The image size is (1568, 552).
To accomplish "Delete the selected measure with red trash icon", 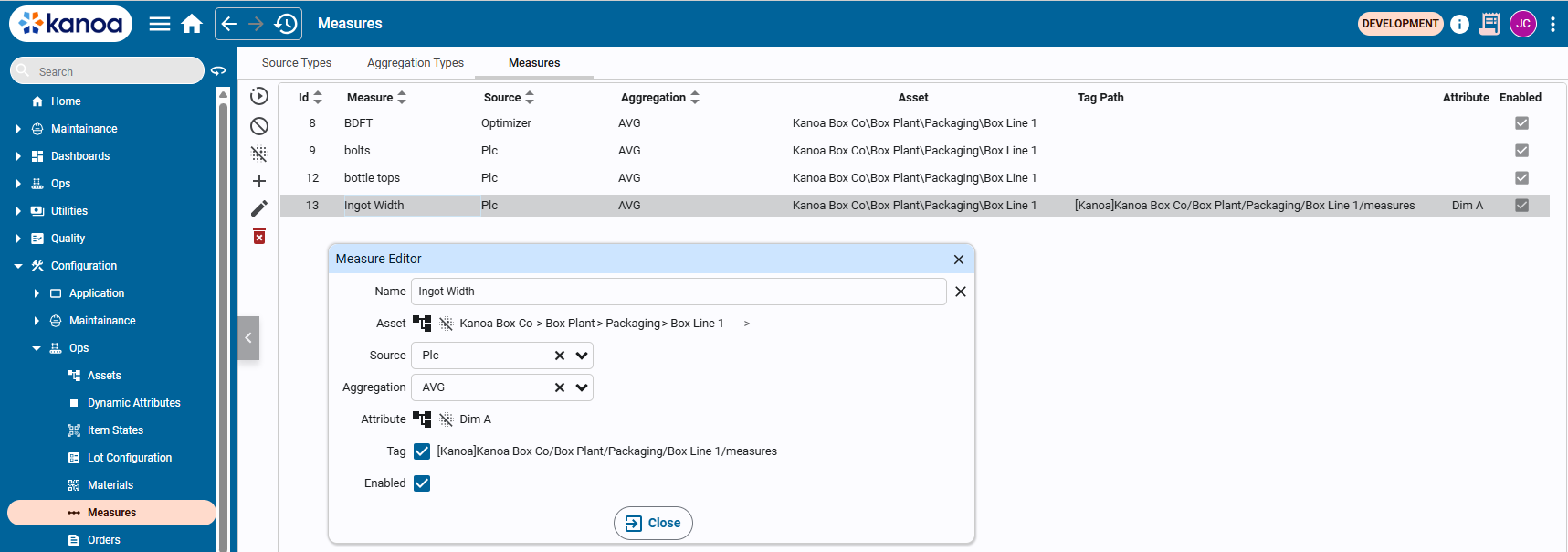I will [259, 237].
